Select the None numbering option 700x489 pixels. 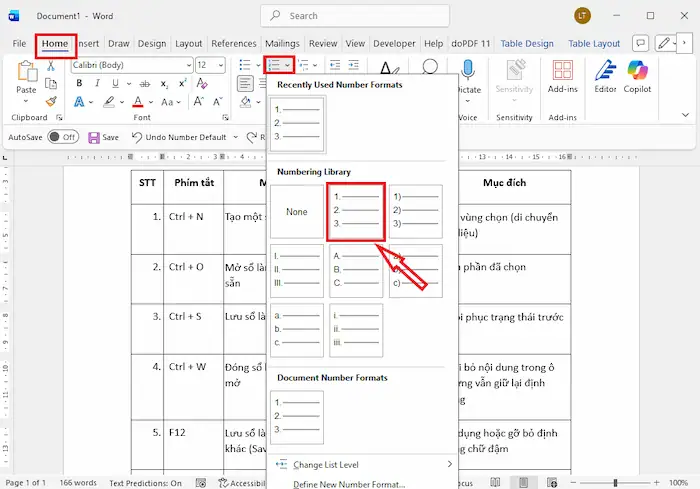tap(296, 212)
